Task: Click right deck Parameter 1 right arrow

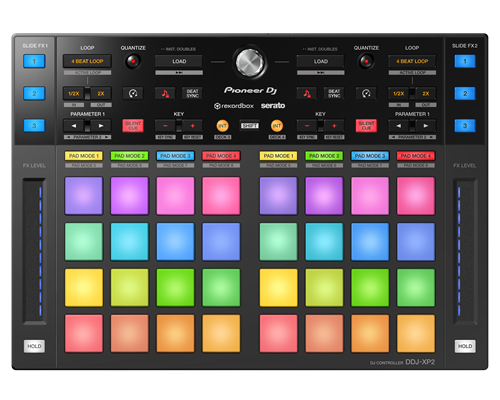Action: [426, 126]
